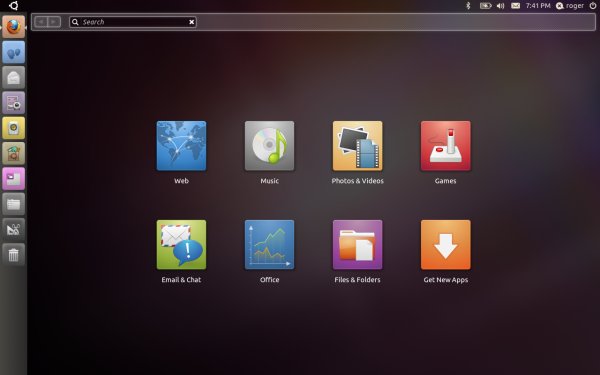
Task: Open the blue chat balloons launcher icon
Action: point(13,52)
